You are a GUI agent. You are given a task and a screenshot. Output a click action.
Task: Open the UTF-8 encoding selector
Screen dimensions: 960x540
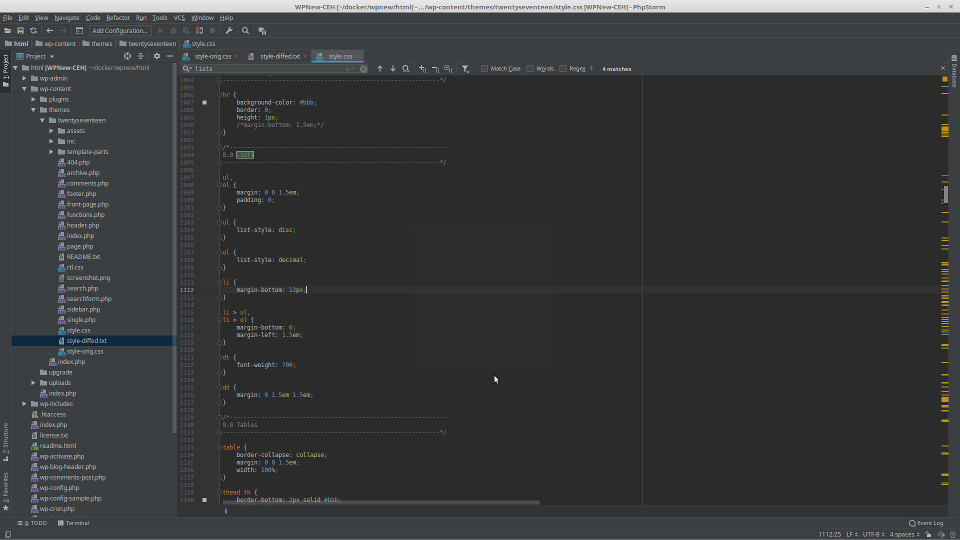click(874, 534)
